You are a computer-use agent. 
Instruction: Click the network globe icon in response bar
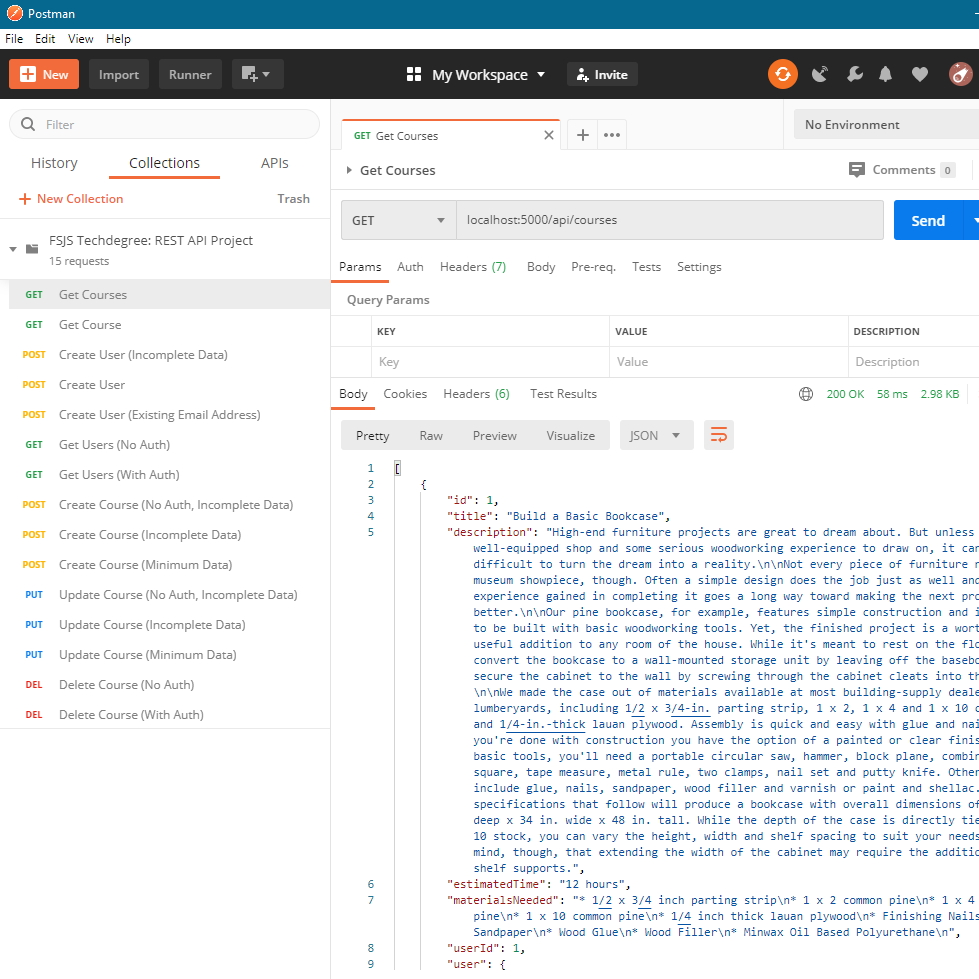click(806, 394)
